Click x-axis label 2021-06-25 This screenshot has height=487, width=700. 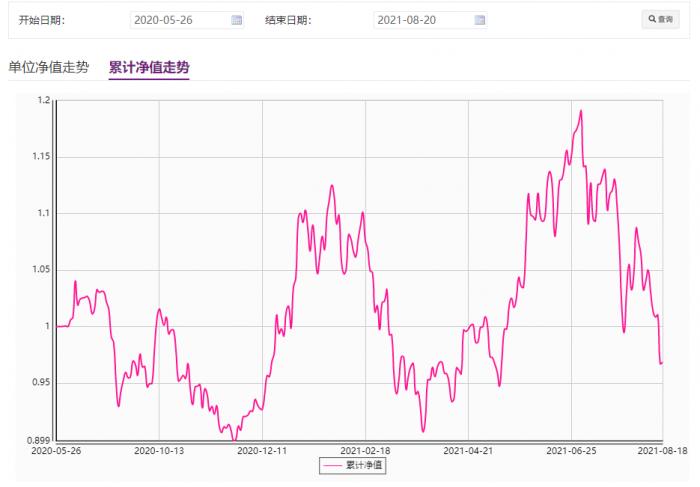[571, 451]
